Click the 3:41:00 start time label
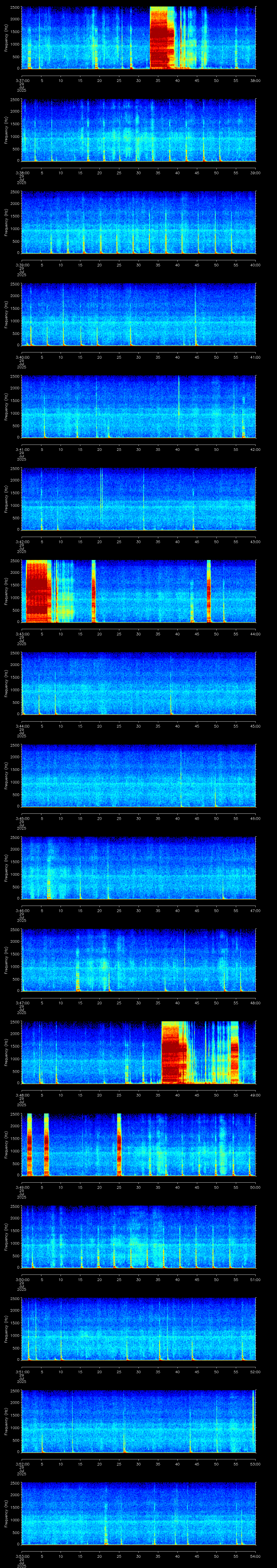This screenshot has width=277, height=1568. click(x=22, y=450)
